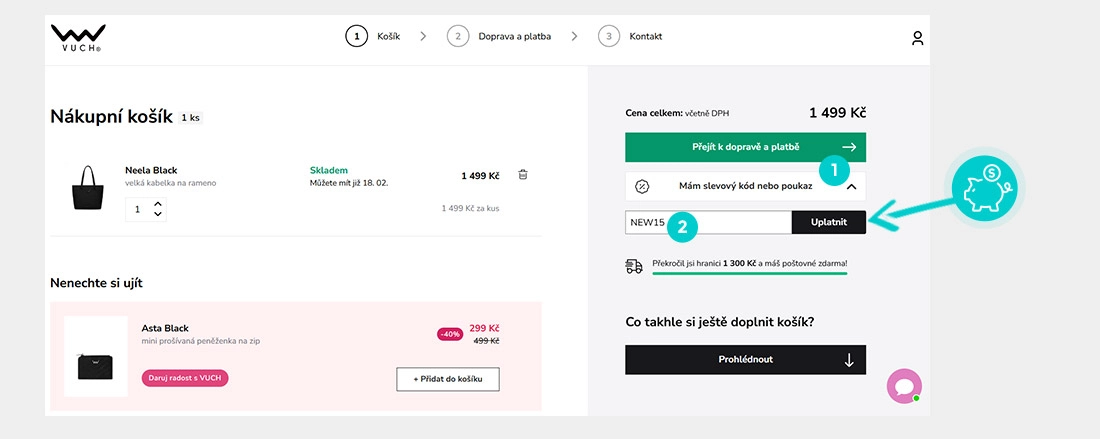Viewport: 1100px width, 439px height.
Task: Click the Prohlédnout button
Action: click(x=745, y=360)
